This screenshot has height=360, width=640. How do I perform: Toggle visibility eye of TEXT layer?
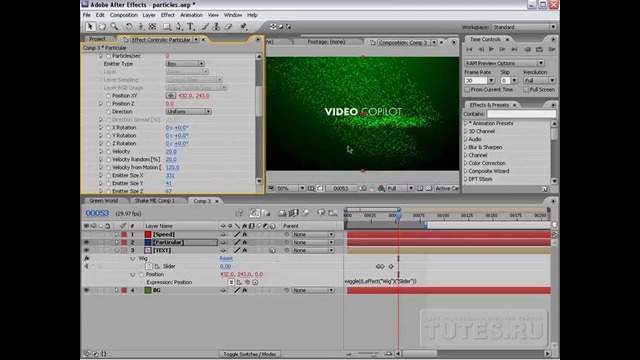(x=86, y=250)
